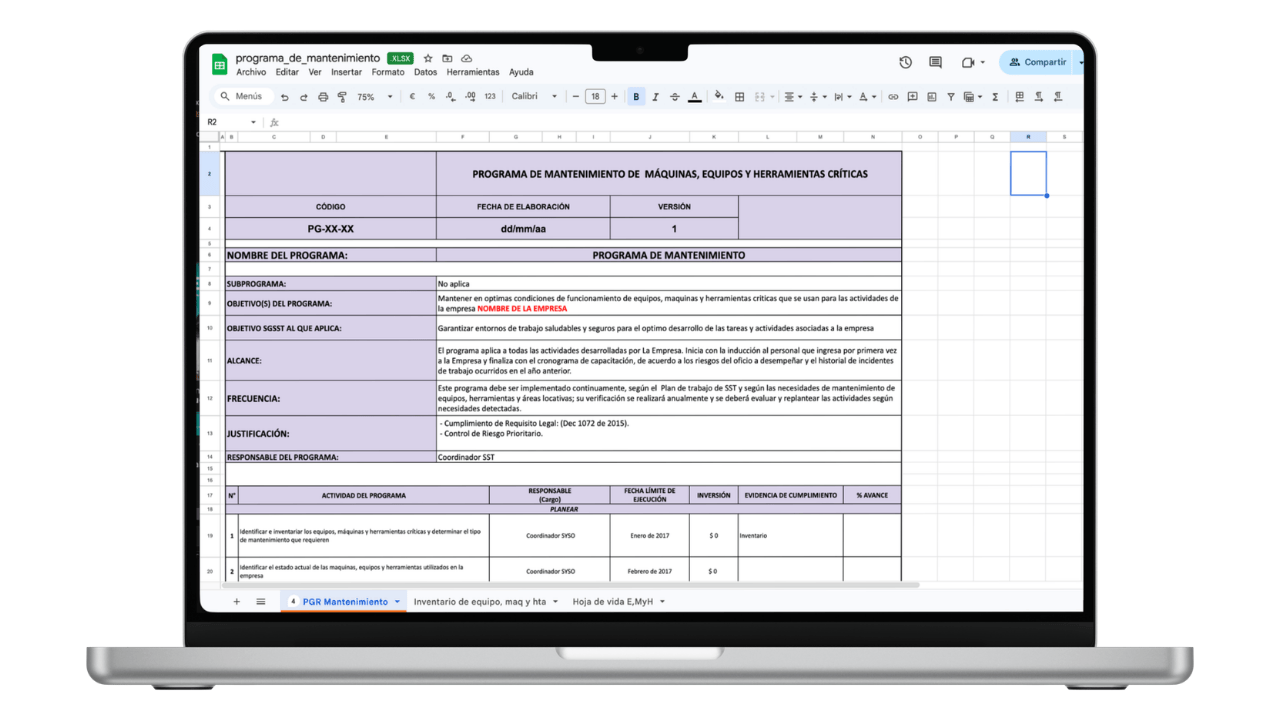The width and height of the screenshot is (1280, 720).
Task: Toggle italic formatting
Action: (655, 97)
